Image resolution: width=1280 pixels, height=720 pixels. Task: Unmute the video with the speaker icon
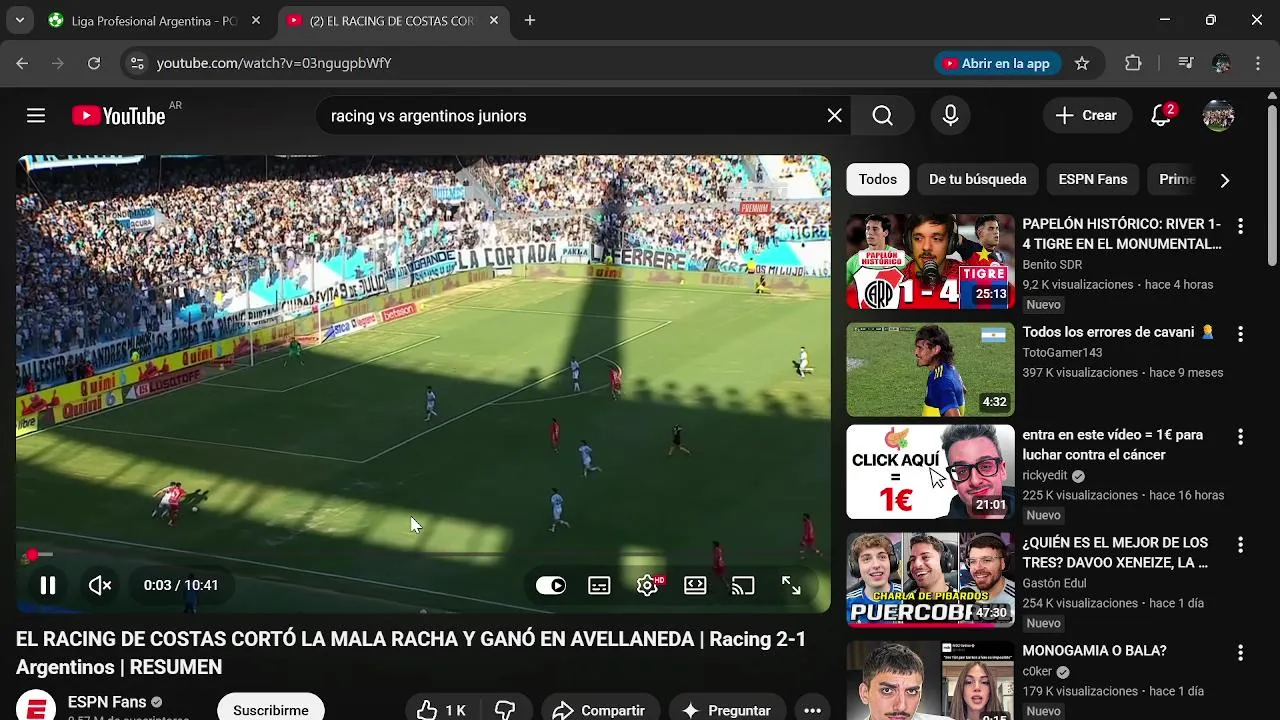click(100, 586)
